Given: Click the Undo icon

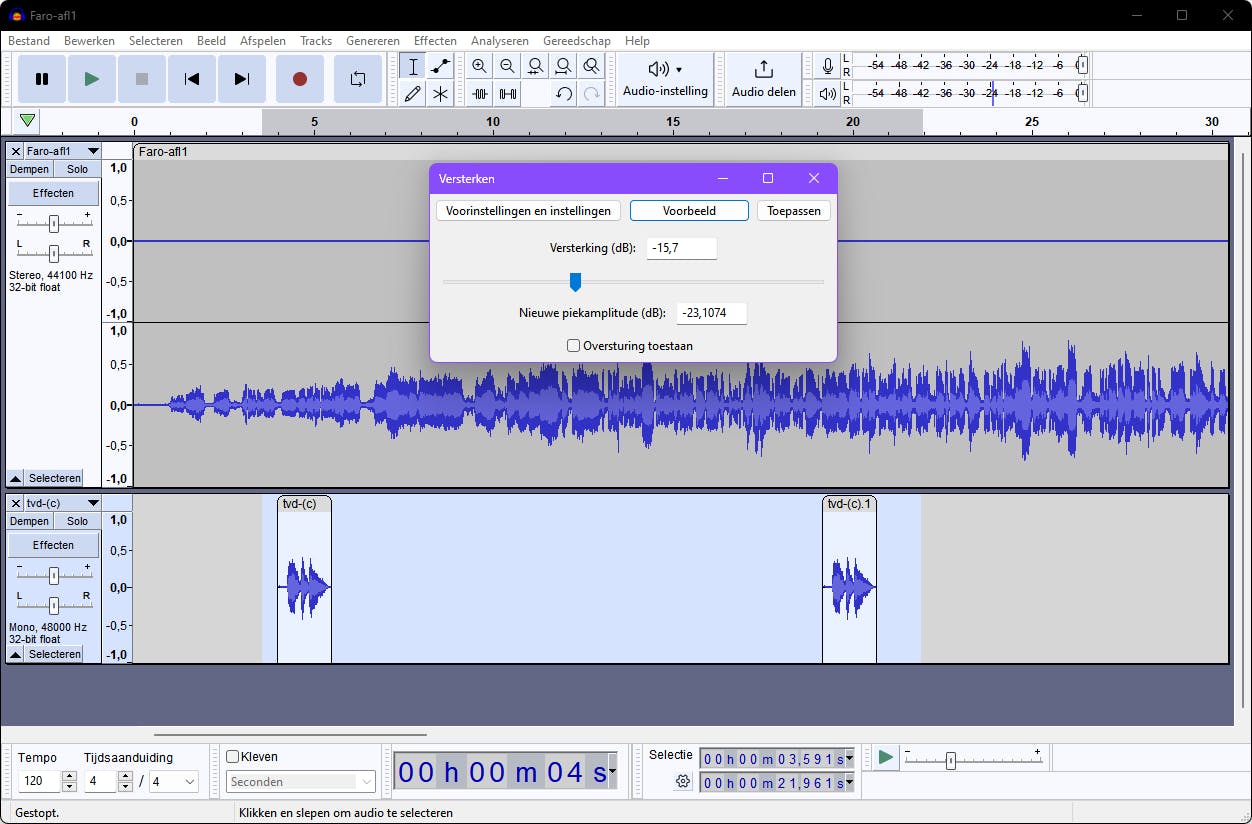Looking at the screenshot, I should pyautogui.click(x=564, y=94).
